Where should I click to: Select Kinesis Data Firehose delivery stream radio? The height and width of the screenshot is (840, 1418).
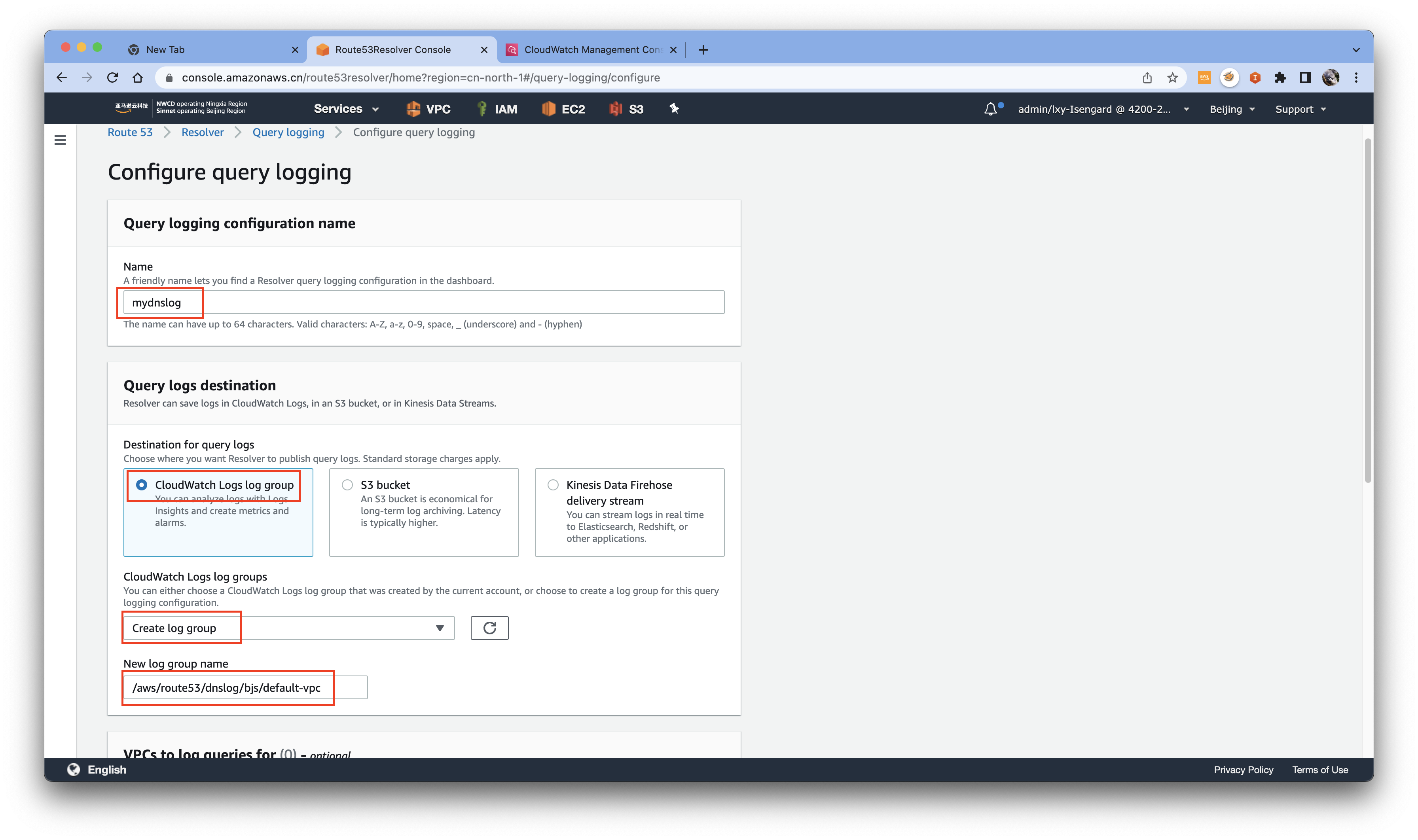point(553,485)
